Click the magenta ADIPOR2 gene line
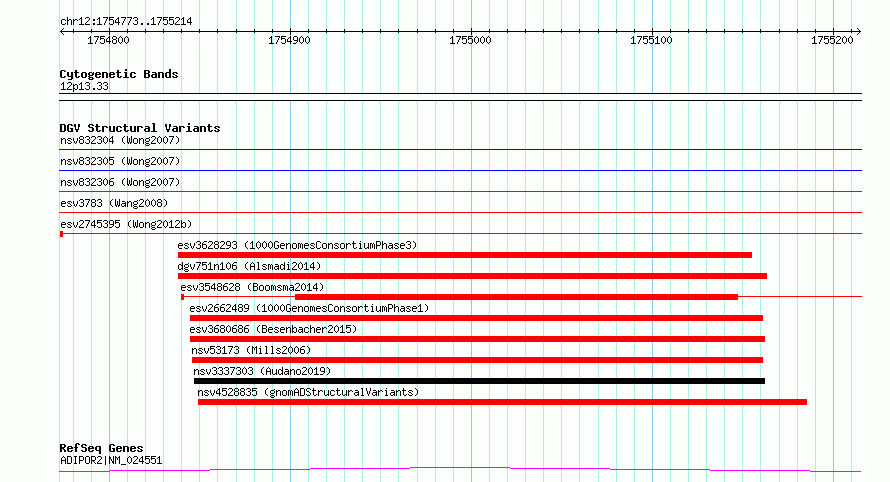 click(x=460, y=470)
